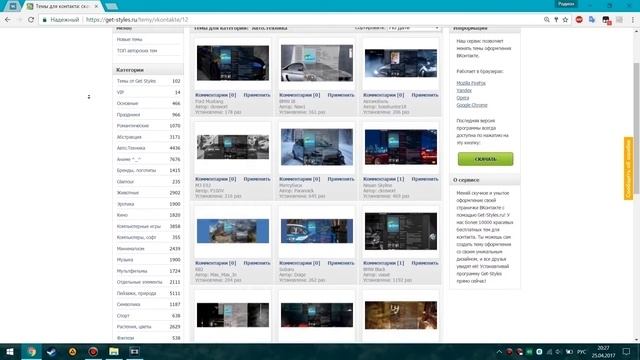Close the current browser tab
The width and height of the screenshot is (640, 360).
[x=97, y=6]
